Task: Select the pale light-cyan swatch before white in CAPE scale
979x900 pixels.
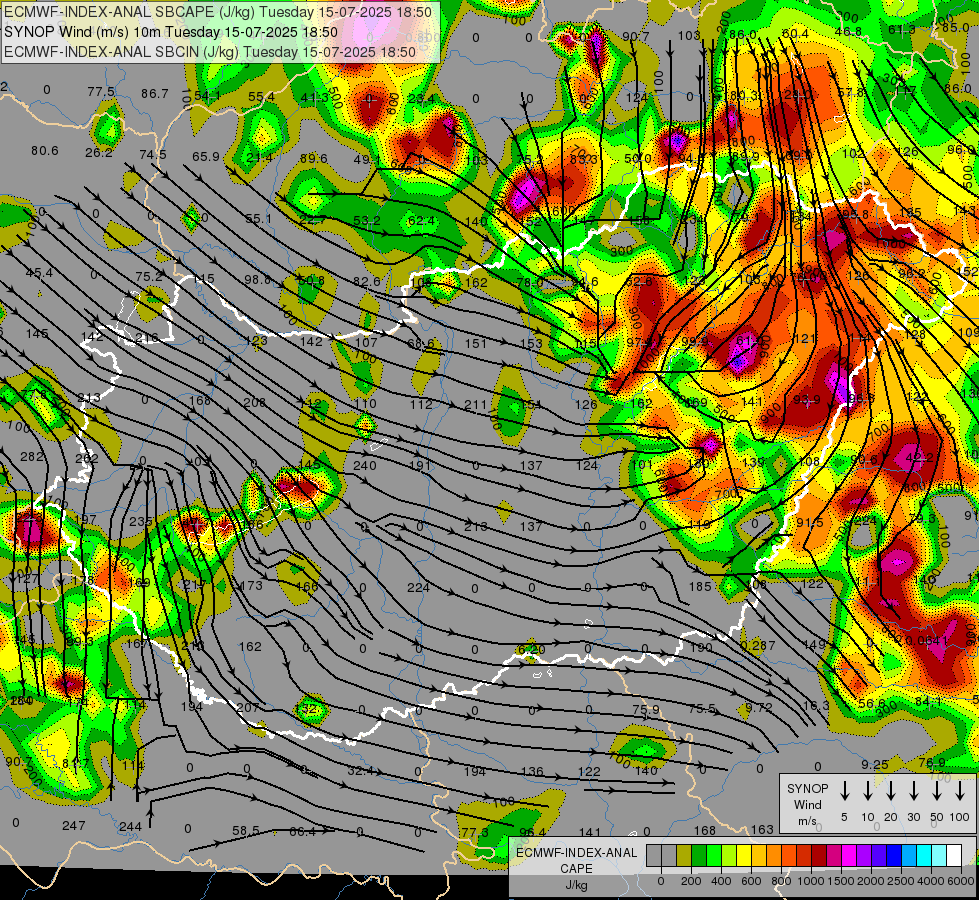Action: coord(938,855)
